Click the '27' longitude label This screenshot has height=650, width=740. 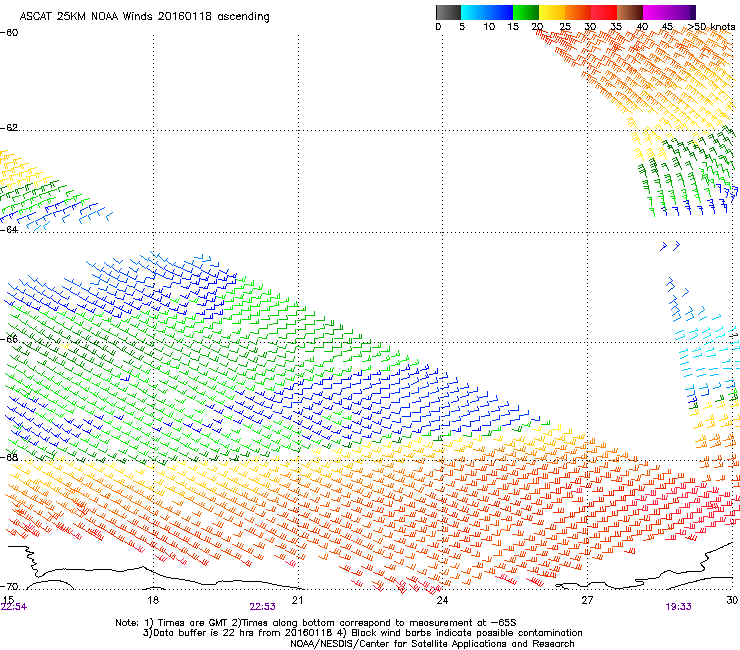point(587,600)
